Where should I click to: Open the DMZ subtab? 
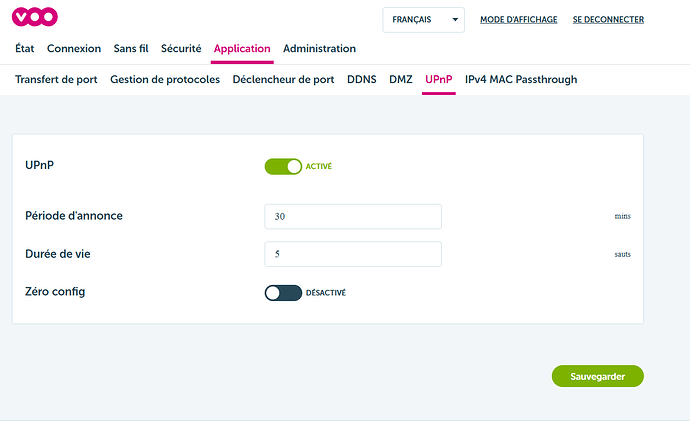400,79
